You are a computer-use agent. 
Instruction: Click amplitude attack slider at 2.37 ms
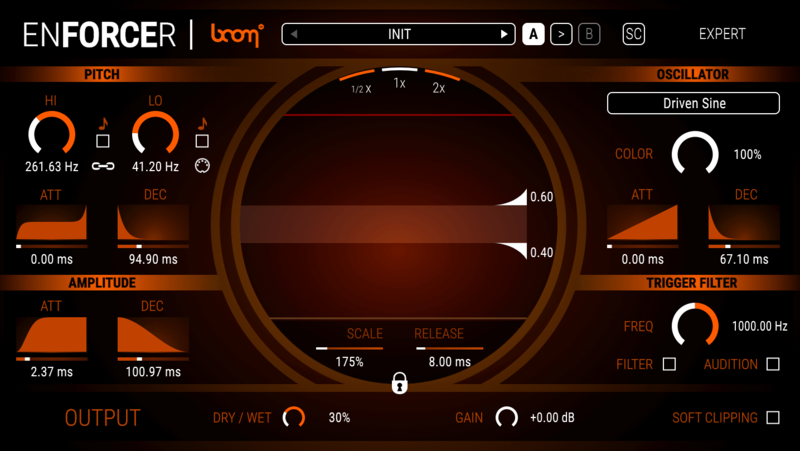pos(52,359)
